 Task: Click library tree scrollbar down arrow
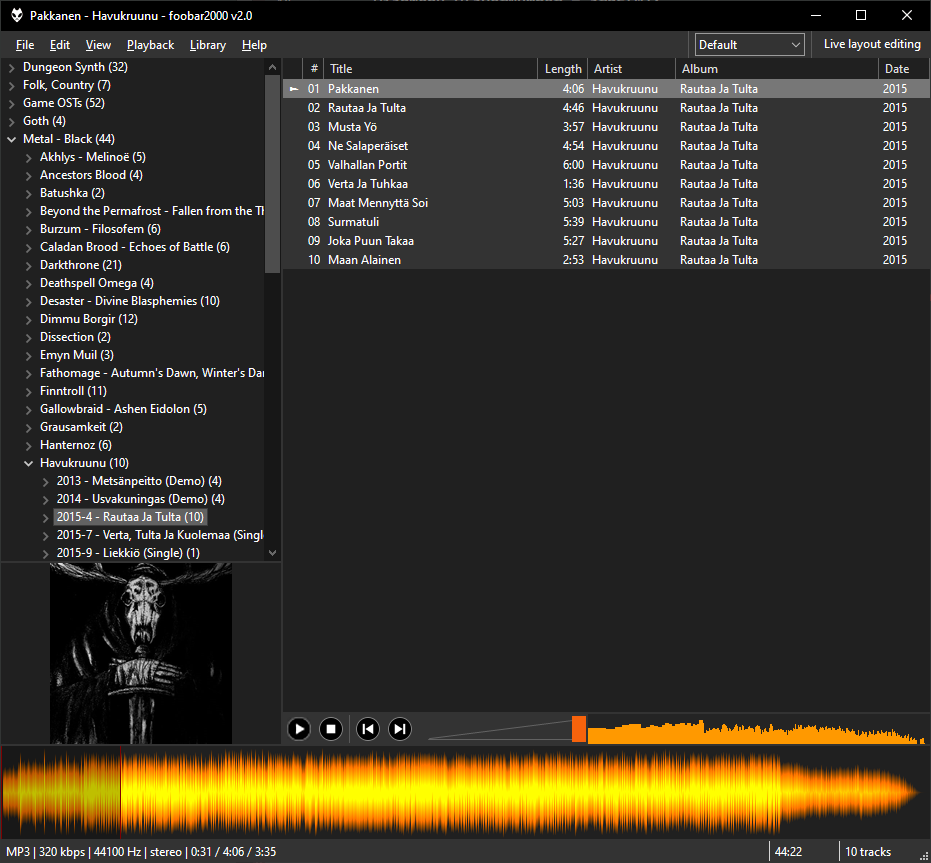tap(273, 553)
